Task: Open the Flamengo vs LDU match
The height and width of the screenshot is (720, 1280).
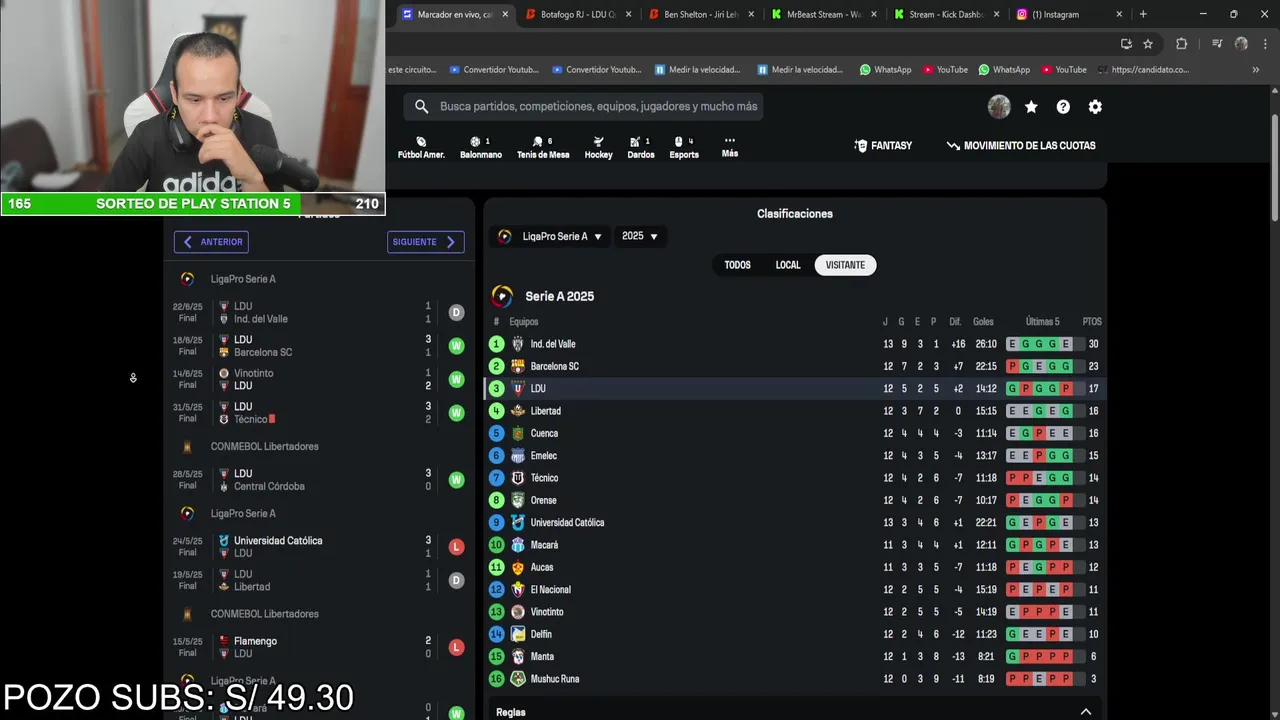Action: 318,647
